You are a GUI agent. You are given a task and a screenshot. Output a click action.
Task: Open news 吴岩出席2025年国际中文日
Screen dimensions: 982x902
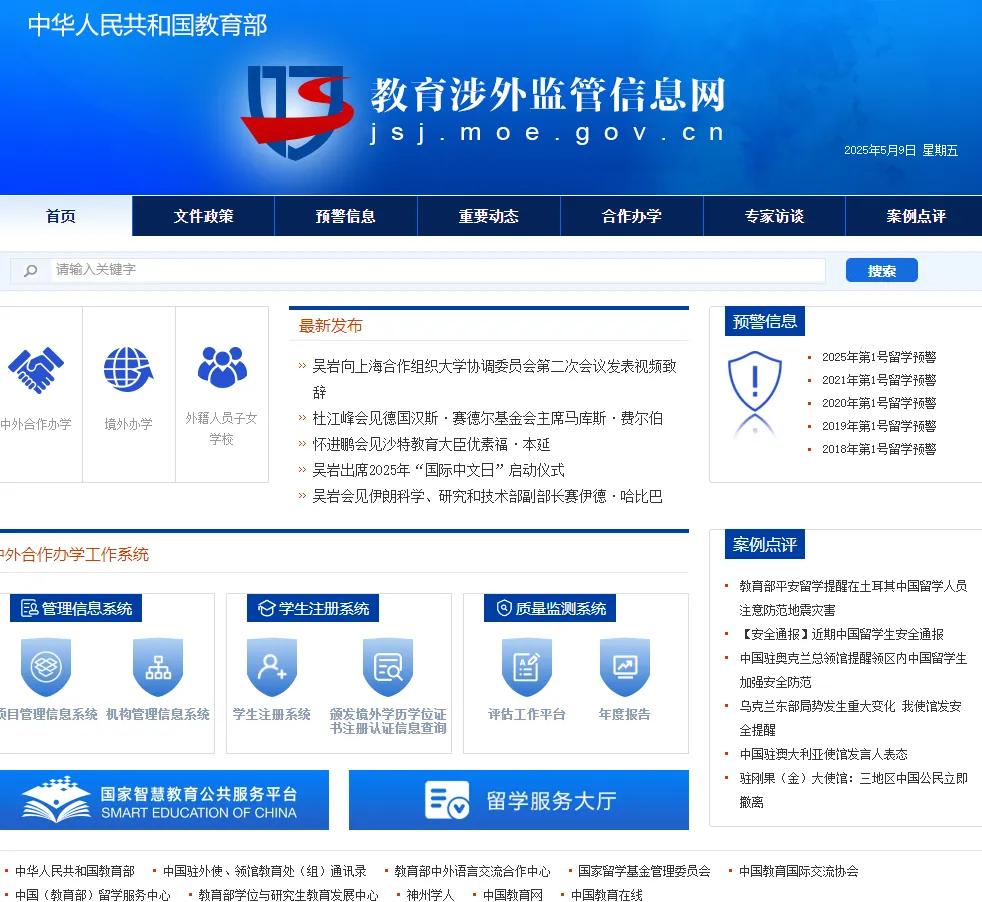[x=438, y=470]
